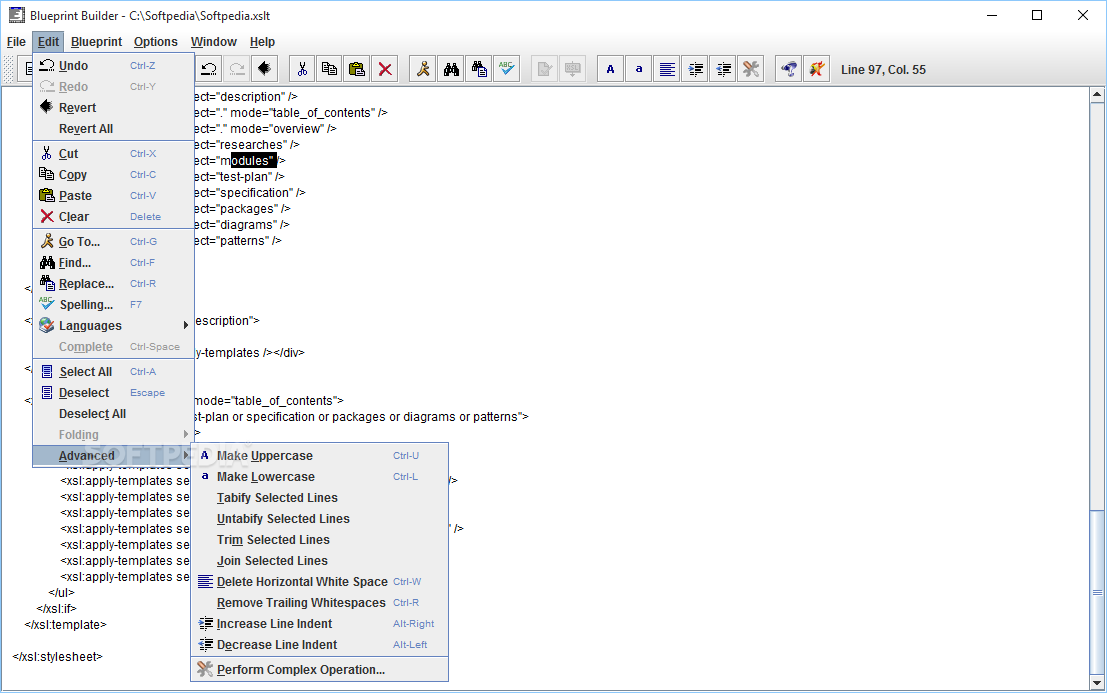Open Find... from the Edit menu
The image size is (1107, 693).
[113, 263]
